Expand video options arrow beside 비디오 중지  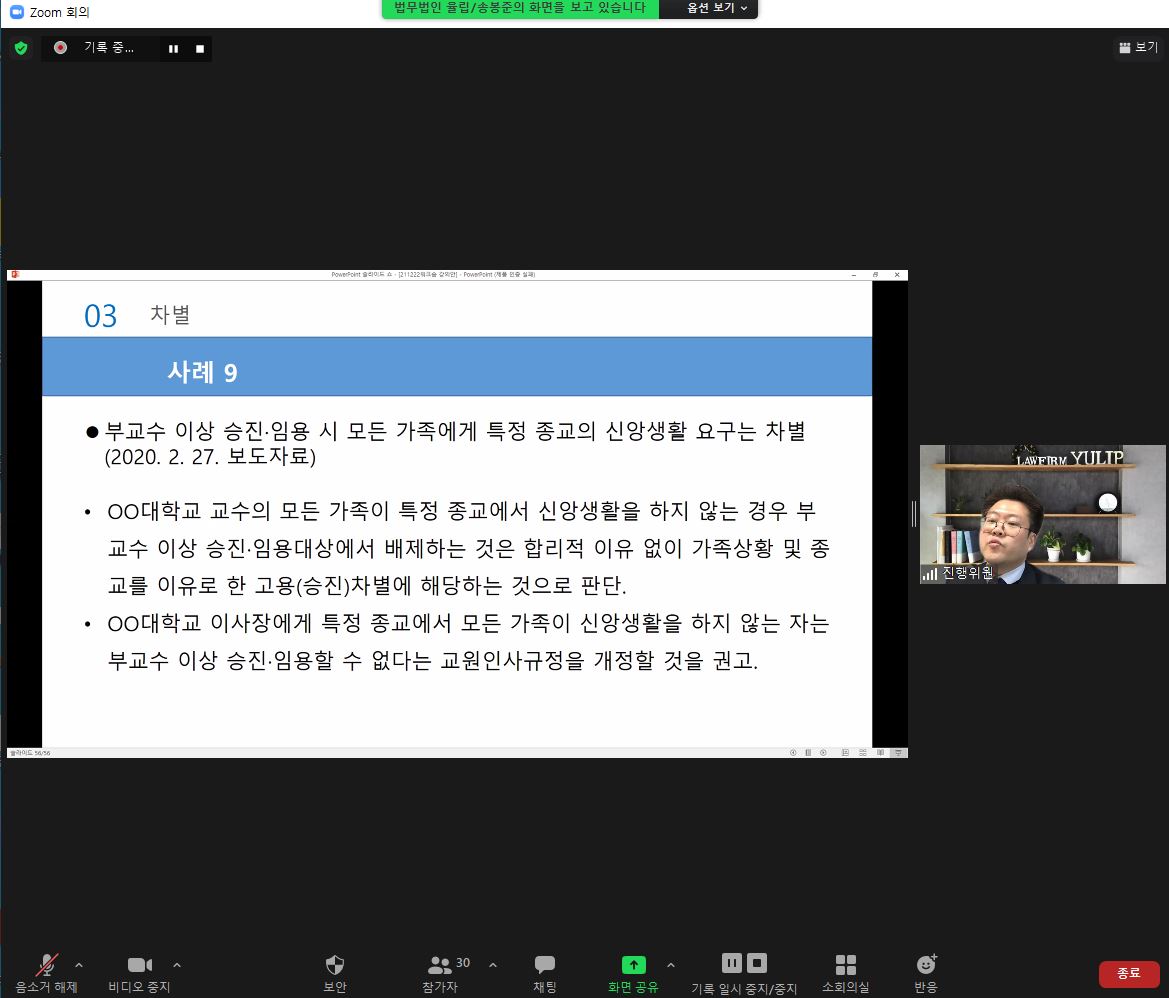(x=177, y=965)
